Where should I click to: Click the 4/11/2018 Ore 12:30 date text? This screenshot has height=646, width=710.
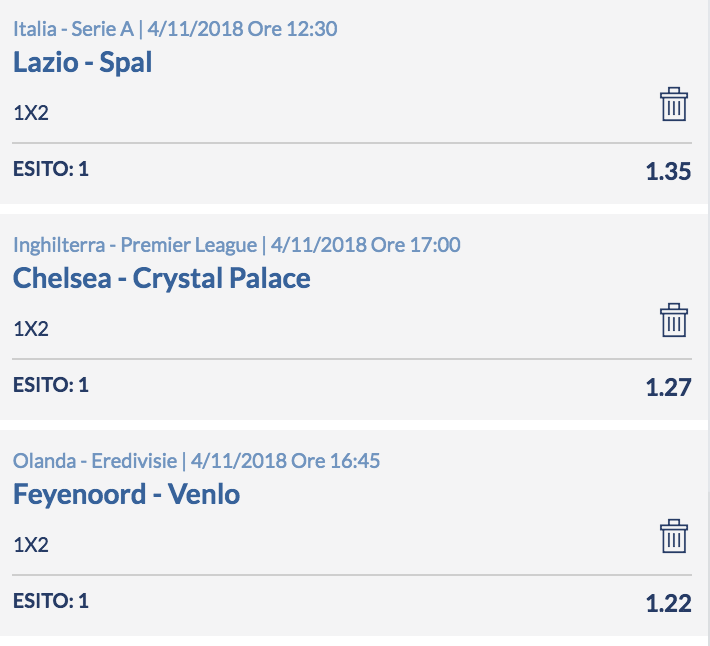point(242,29)
